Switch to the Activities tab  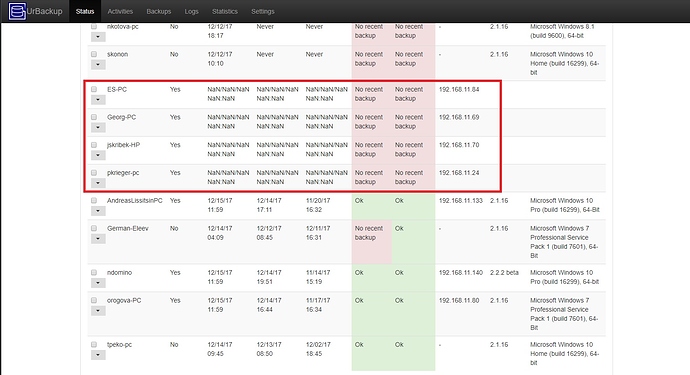pyautogui.click(x=120, y=11)
